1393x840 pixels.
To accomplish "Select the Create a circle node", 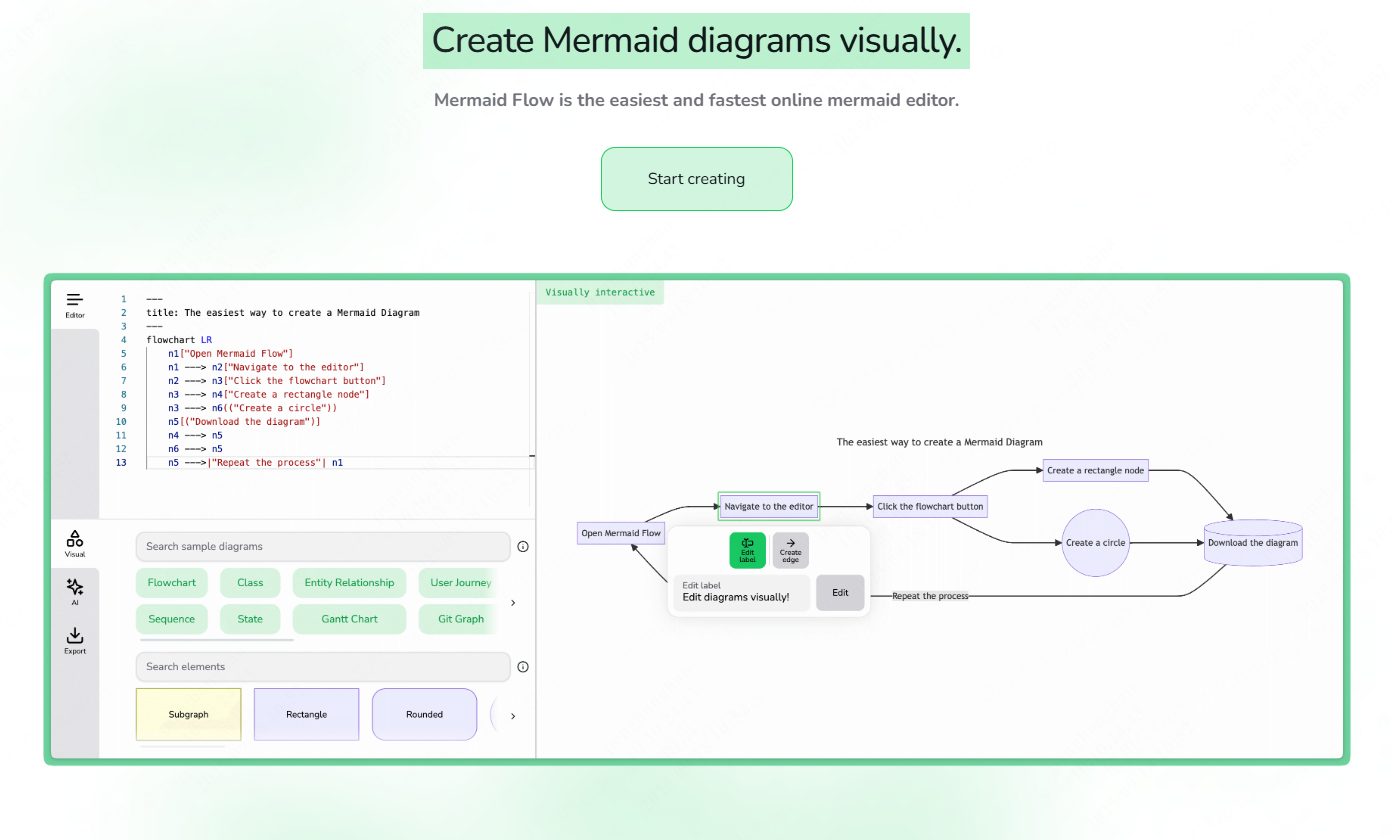I will coord(1095,543).
